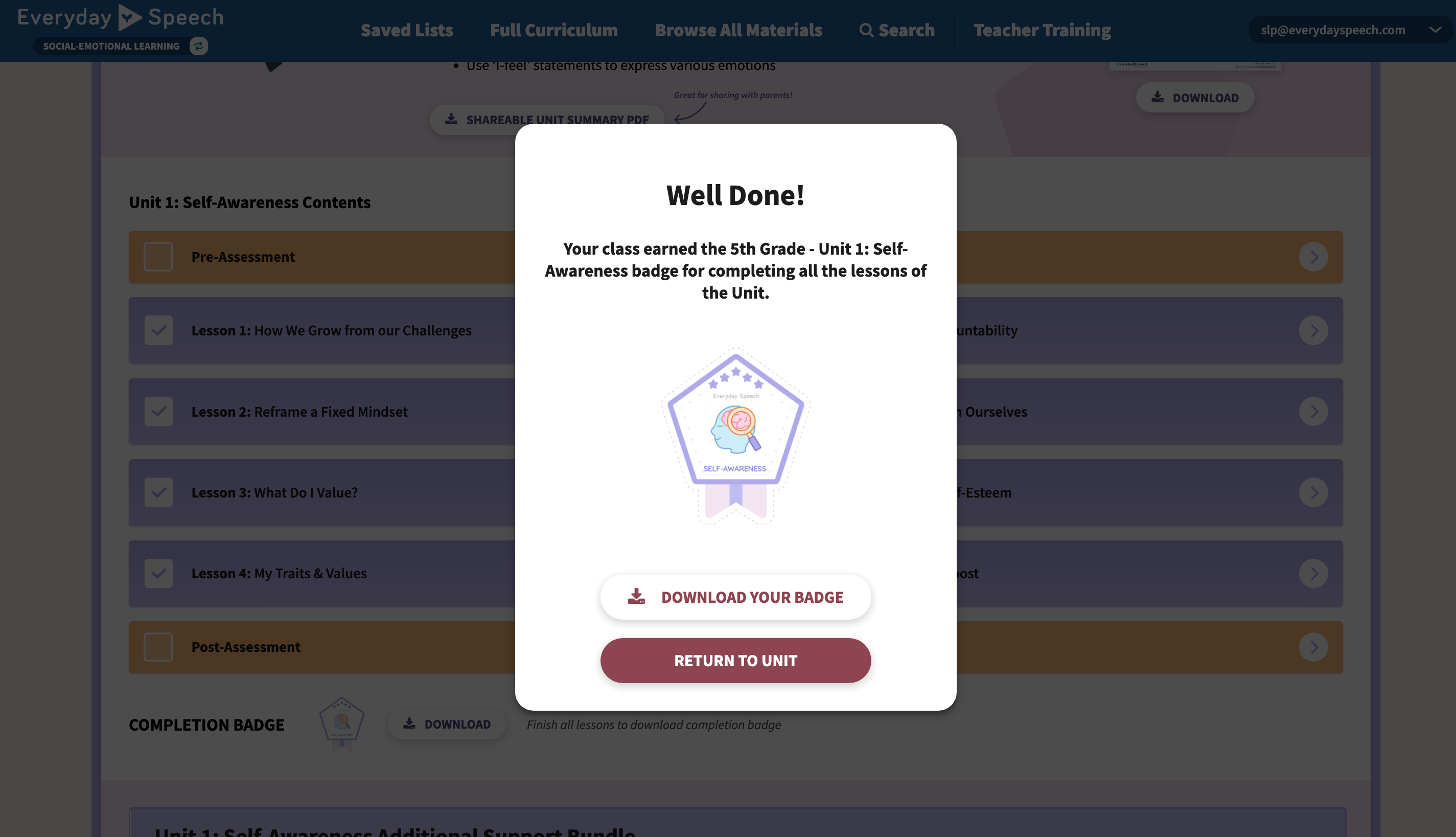
Task: Open the Full Curriculum menu
Action: 553,30
